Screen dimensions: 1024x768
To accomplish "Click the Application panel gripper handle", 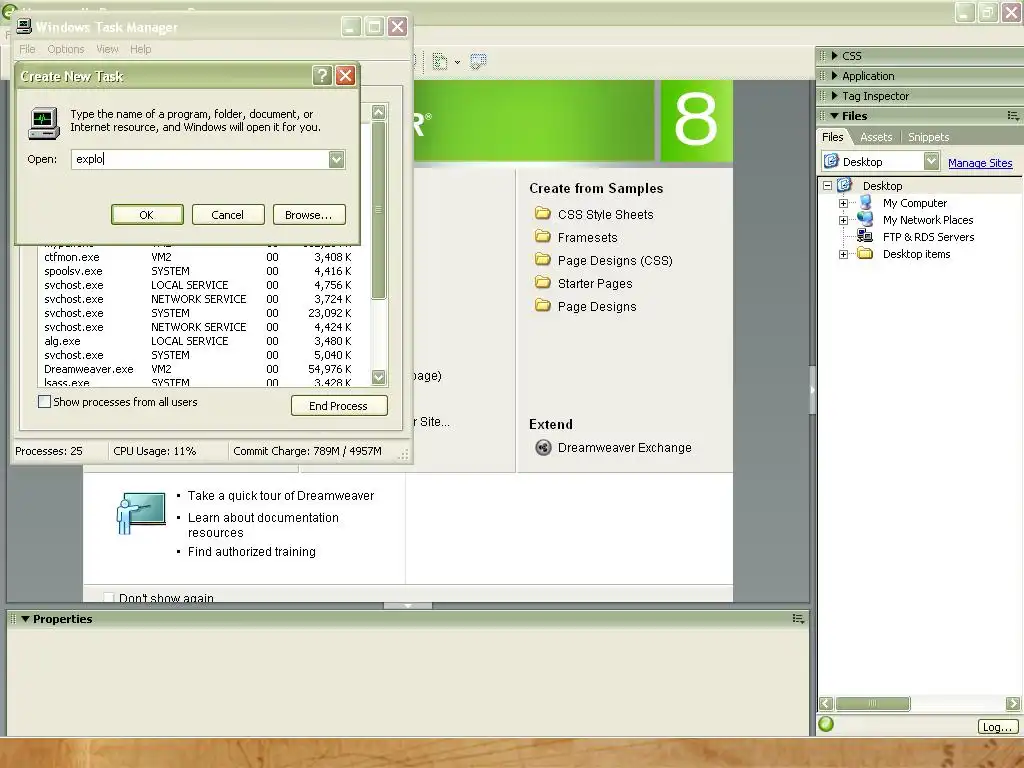I will coord(823,76).
